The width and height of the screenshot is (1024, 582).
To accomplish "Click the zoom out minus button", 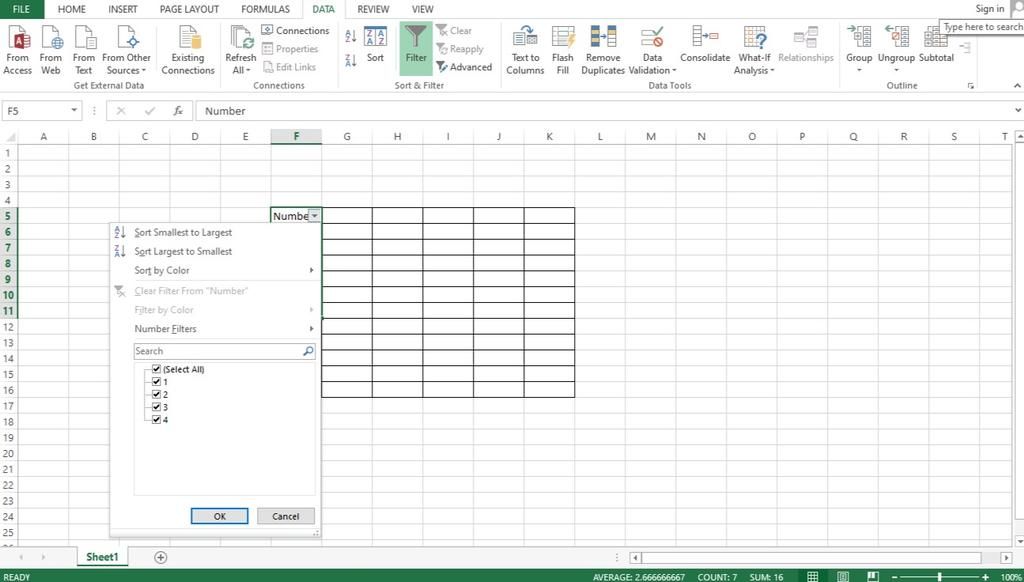I will 895,577.
